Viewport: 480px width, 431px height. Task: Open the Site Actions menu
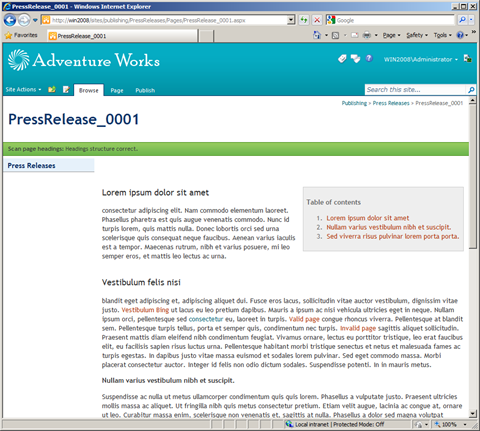(23, 89)
